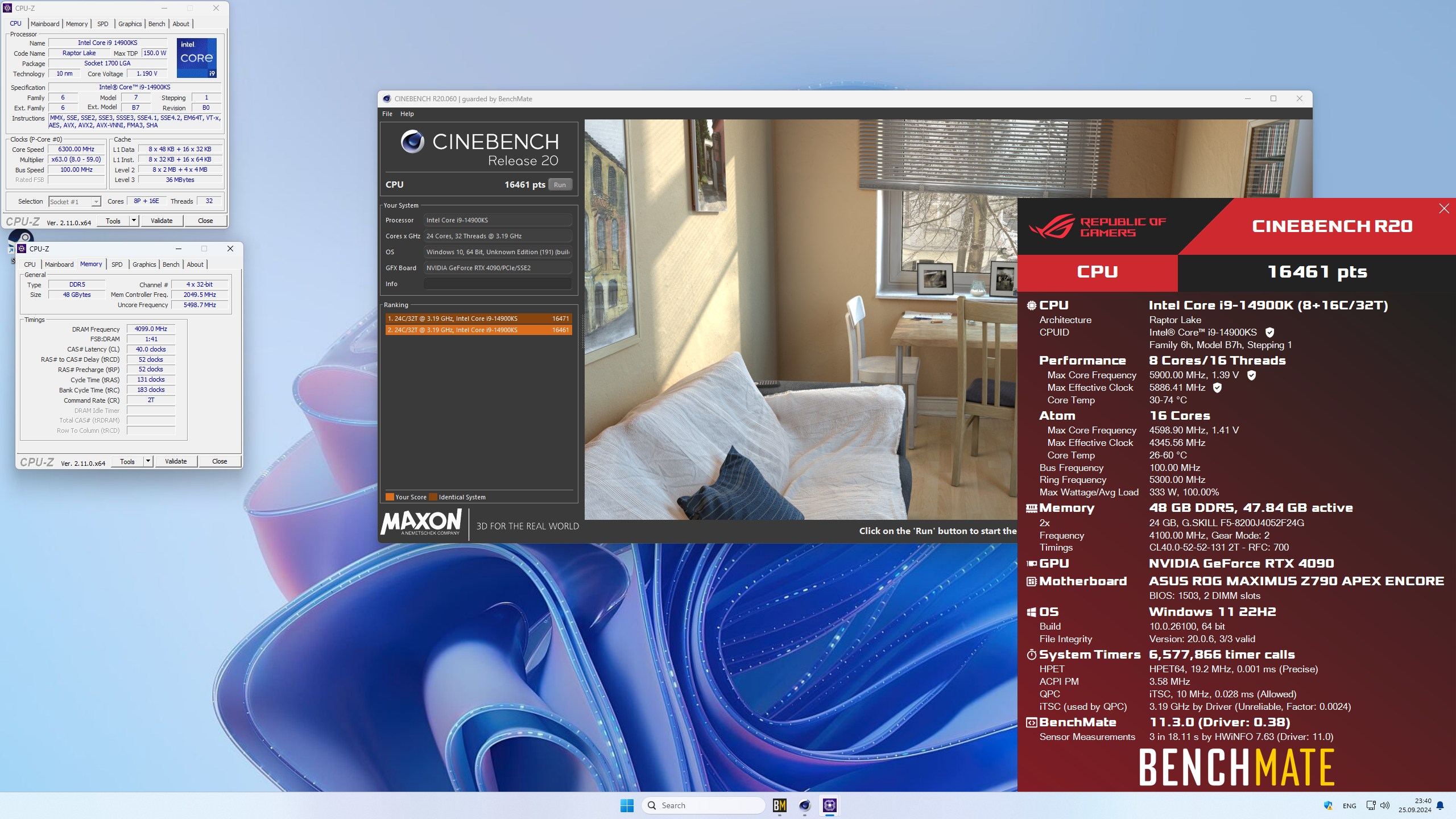Click the Run button beside the CPU score
1456x819 pixels.
(560, 185)
